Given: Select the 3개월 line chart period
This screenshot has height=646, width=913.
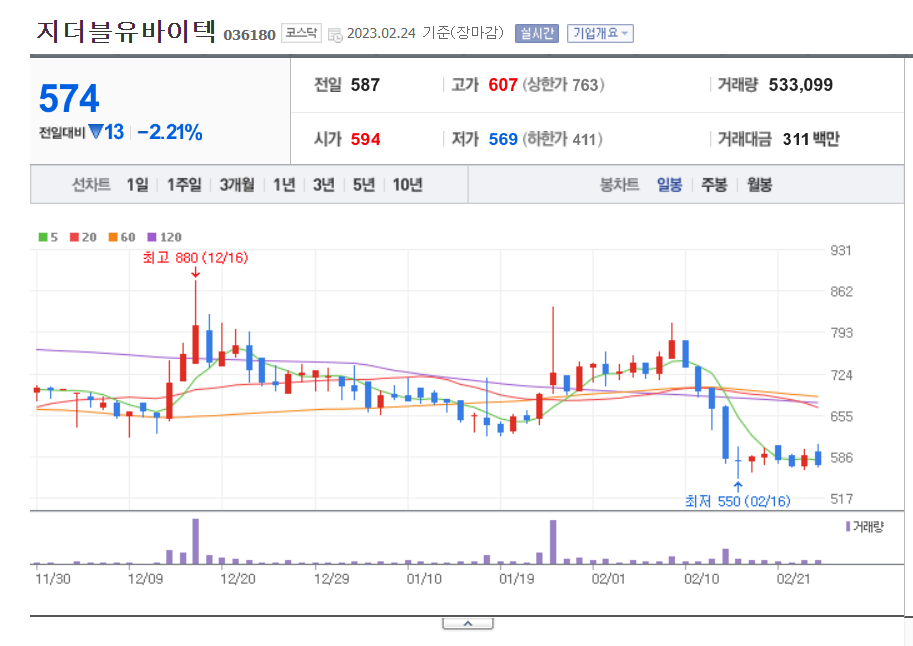Looking at the screenshot, I should coord(236,185).
